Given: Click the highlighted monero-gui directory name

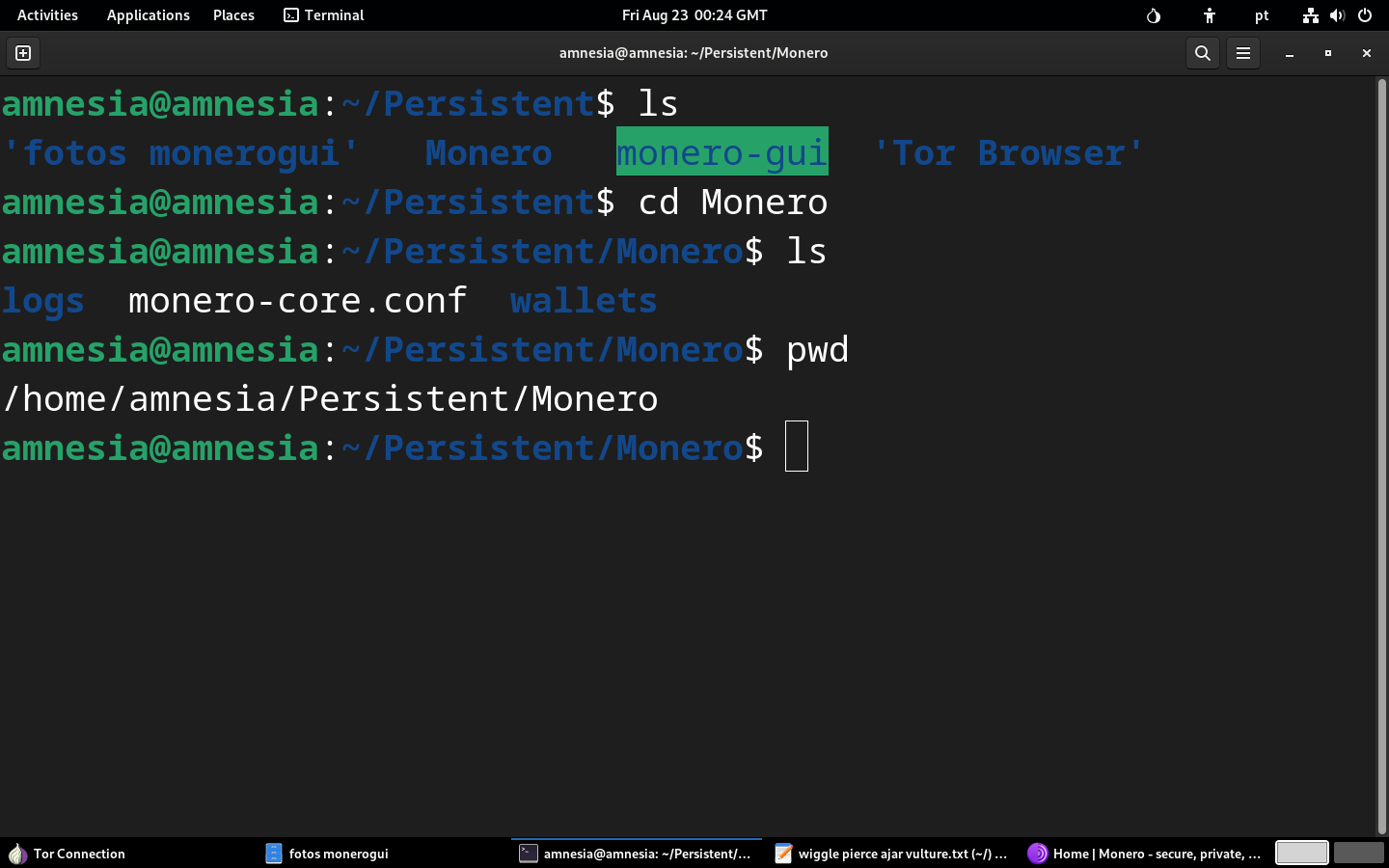Looking at the screenshot, I should click(x=722, y=152).
